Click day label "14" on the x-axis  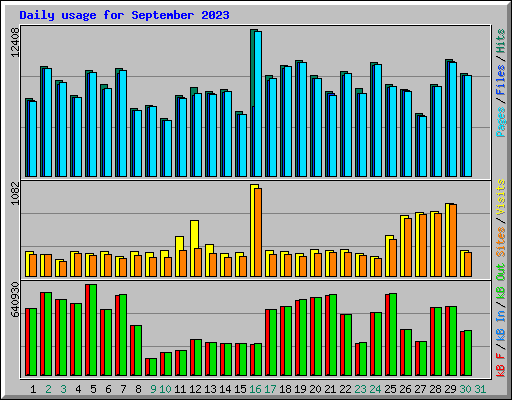point(225,389)
